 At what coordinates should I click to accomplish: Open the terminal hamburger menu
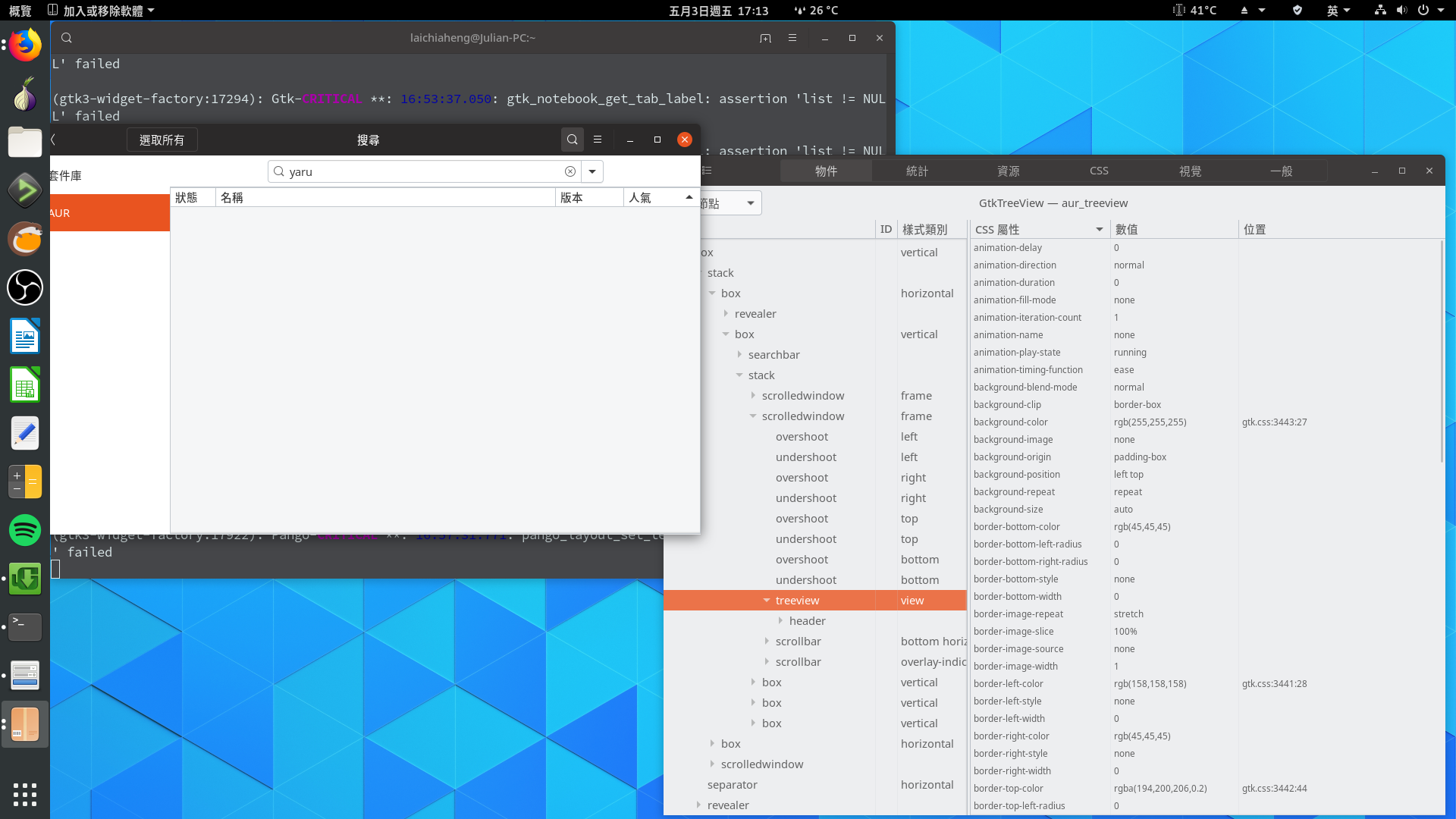click(x=792, y=38)
